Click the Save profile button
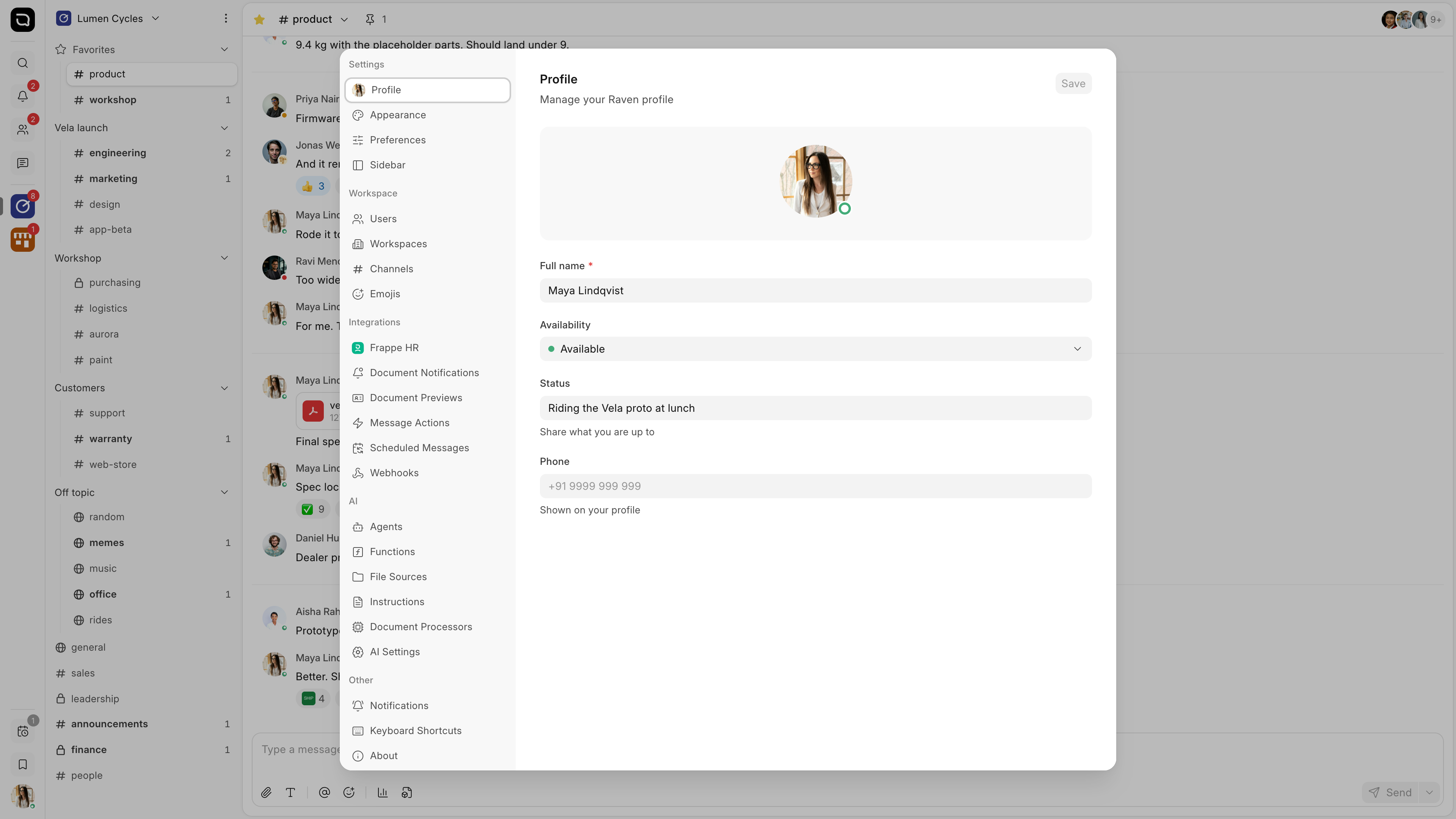1456x819 pixels. point(1073,84)
